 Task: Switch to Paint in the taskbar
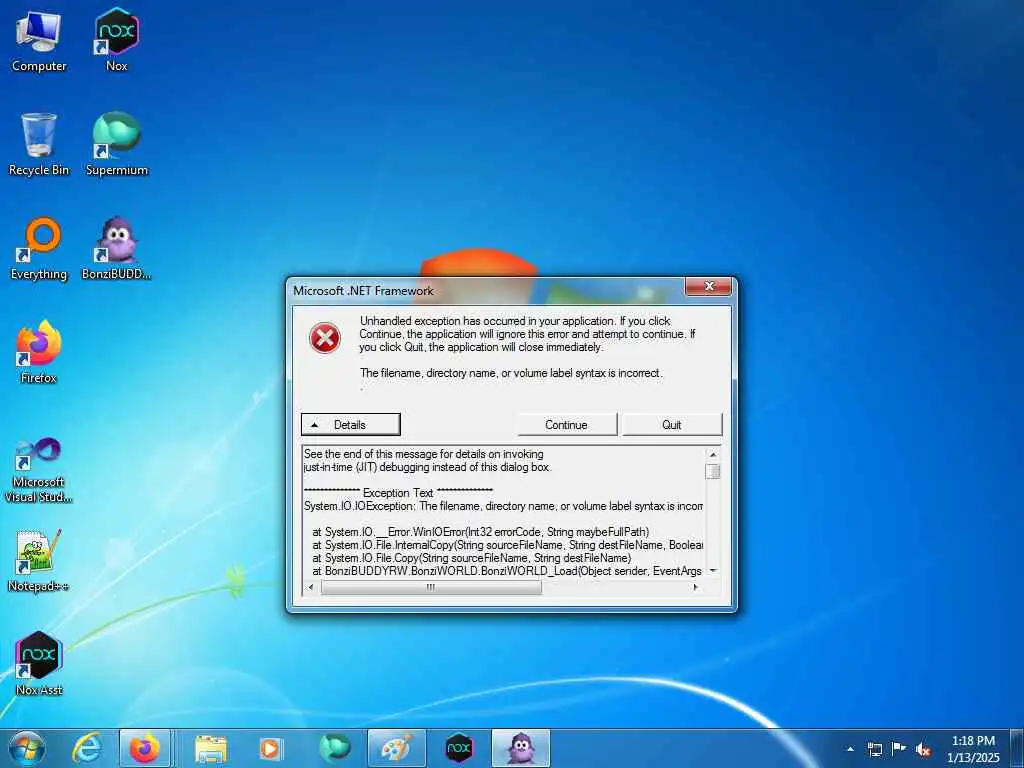click(396, 748)
